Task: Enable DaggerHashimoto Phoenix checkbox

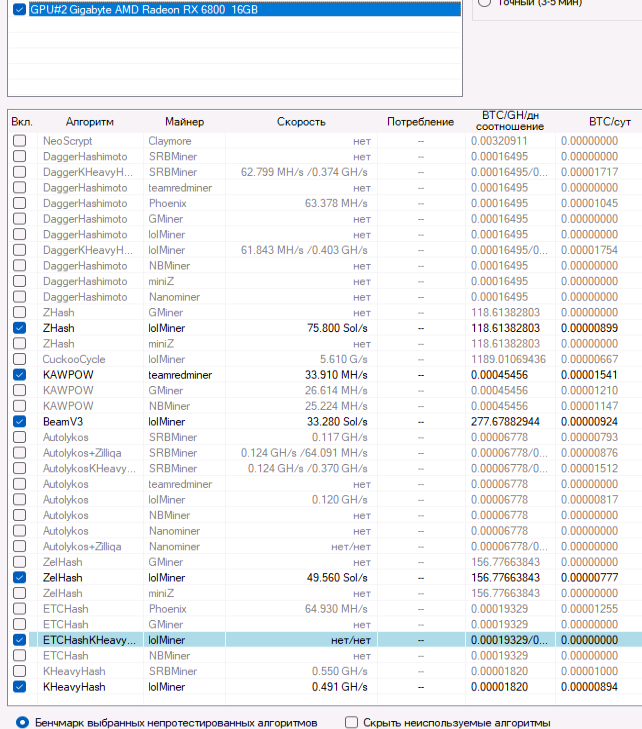Action: (x=20, y=203)
